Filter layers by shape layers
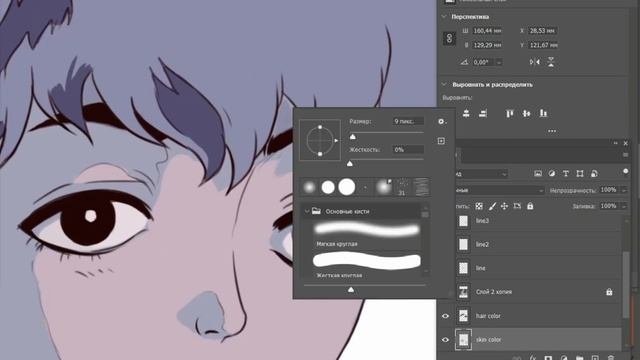Viewport: 640px width, 360px height. (x=580, y=174)
